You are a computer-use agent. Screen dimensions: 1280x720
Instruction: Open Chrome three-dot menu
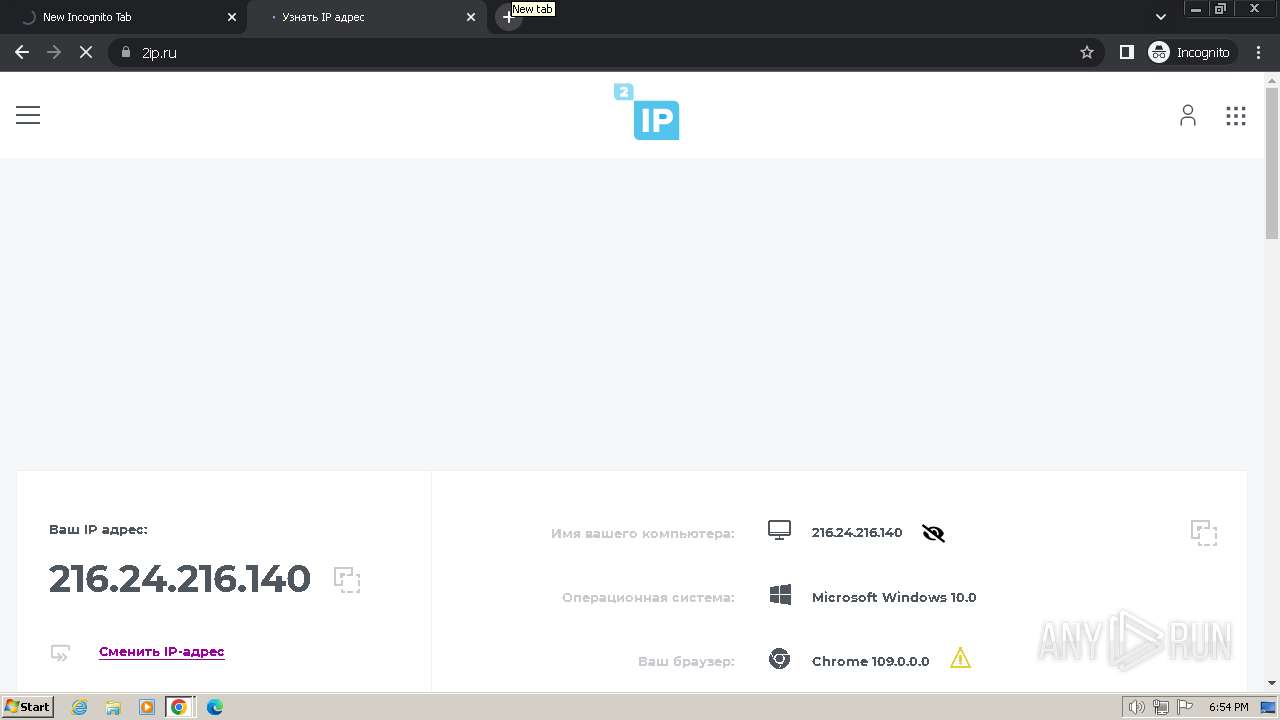[1259, 52]
